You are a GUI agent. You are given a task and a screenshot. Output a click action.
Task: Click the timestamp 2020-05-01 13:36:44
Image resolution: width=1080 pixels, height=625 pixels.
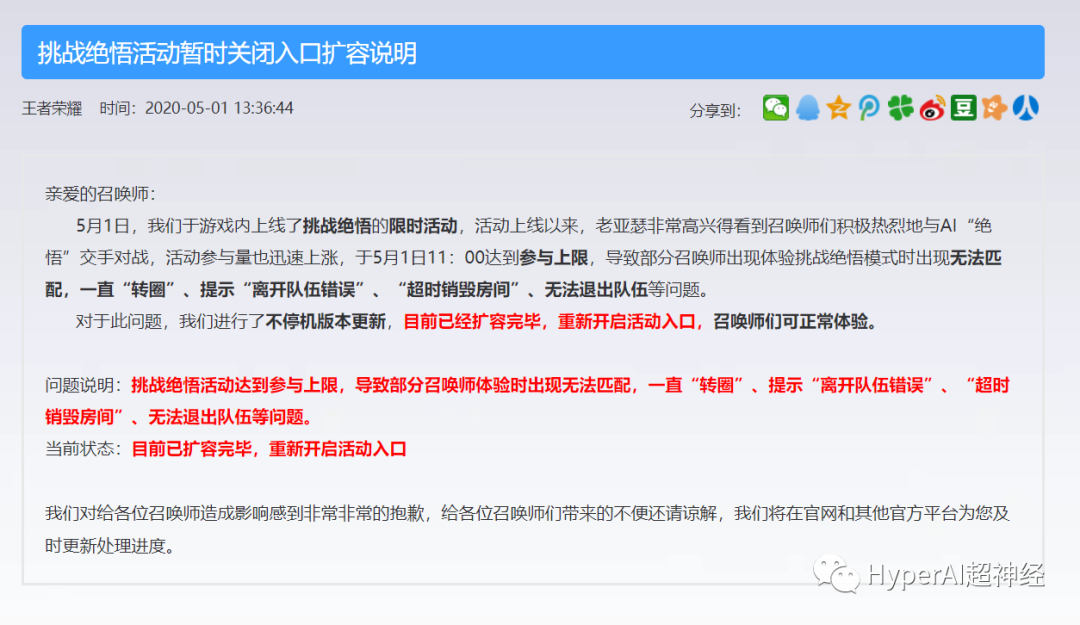pos(219,108)
